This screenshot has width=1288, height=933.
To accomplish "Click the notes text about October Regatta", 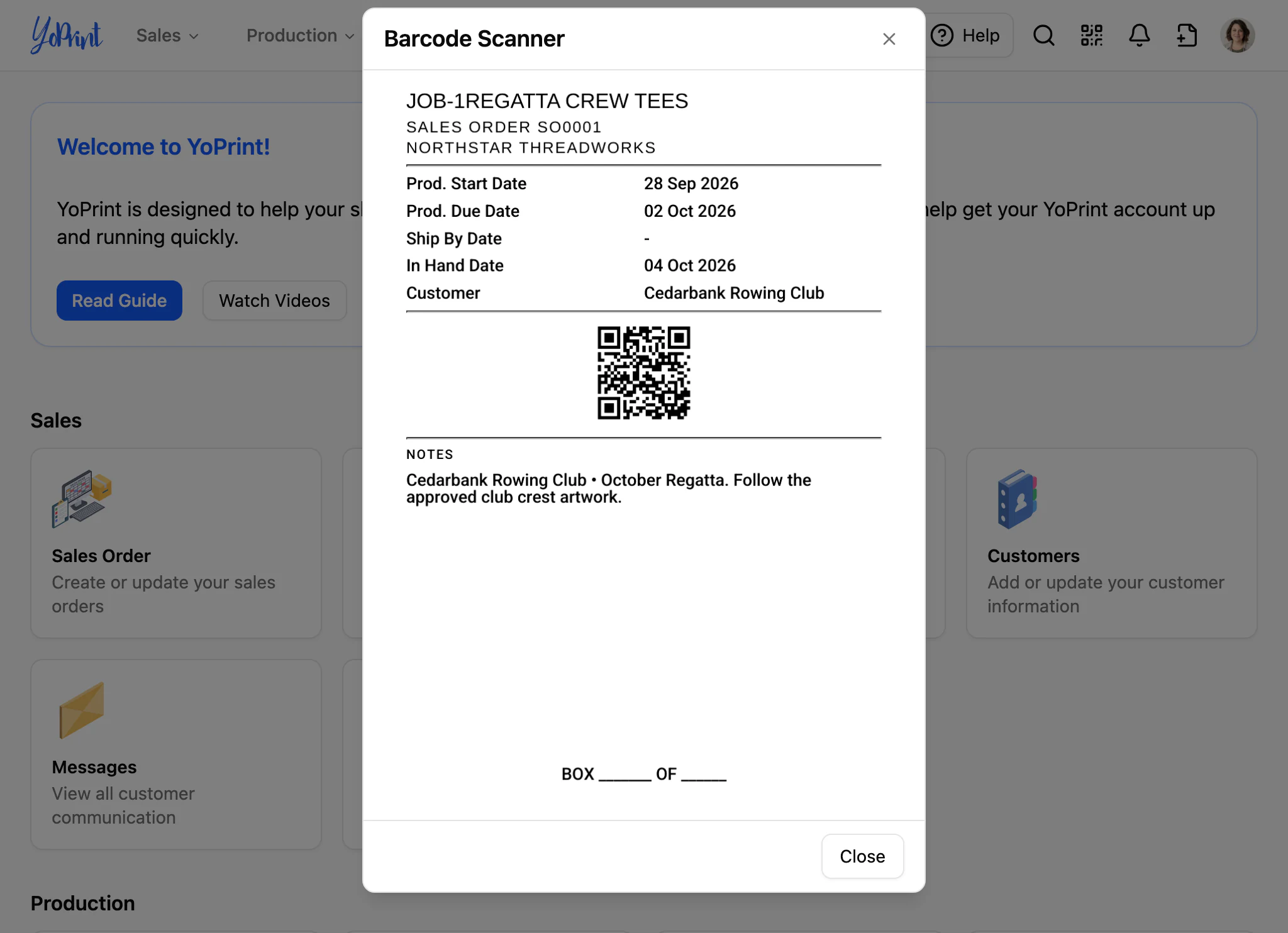I will 609,489.
